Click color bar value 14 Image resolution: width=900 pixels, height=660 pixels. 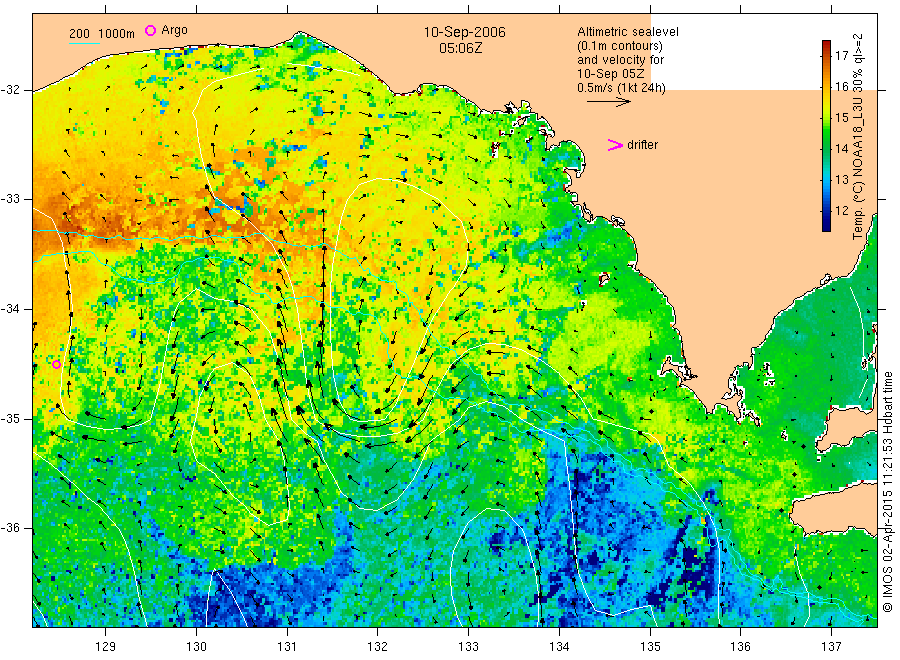click(841, 149)
